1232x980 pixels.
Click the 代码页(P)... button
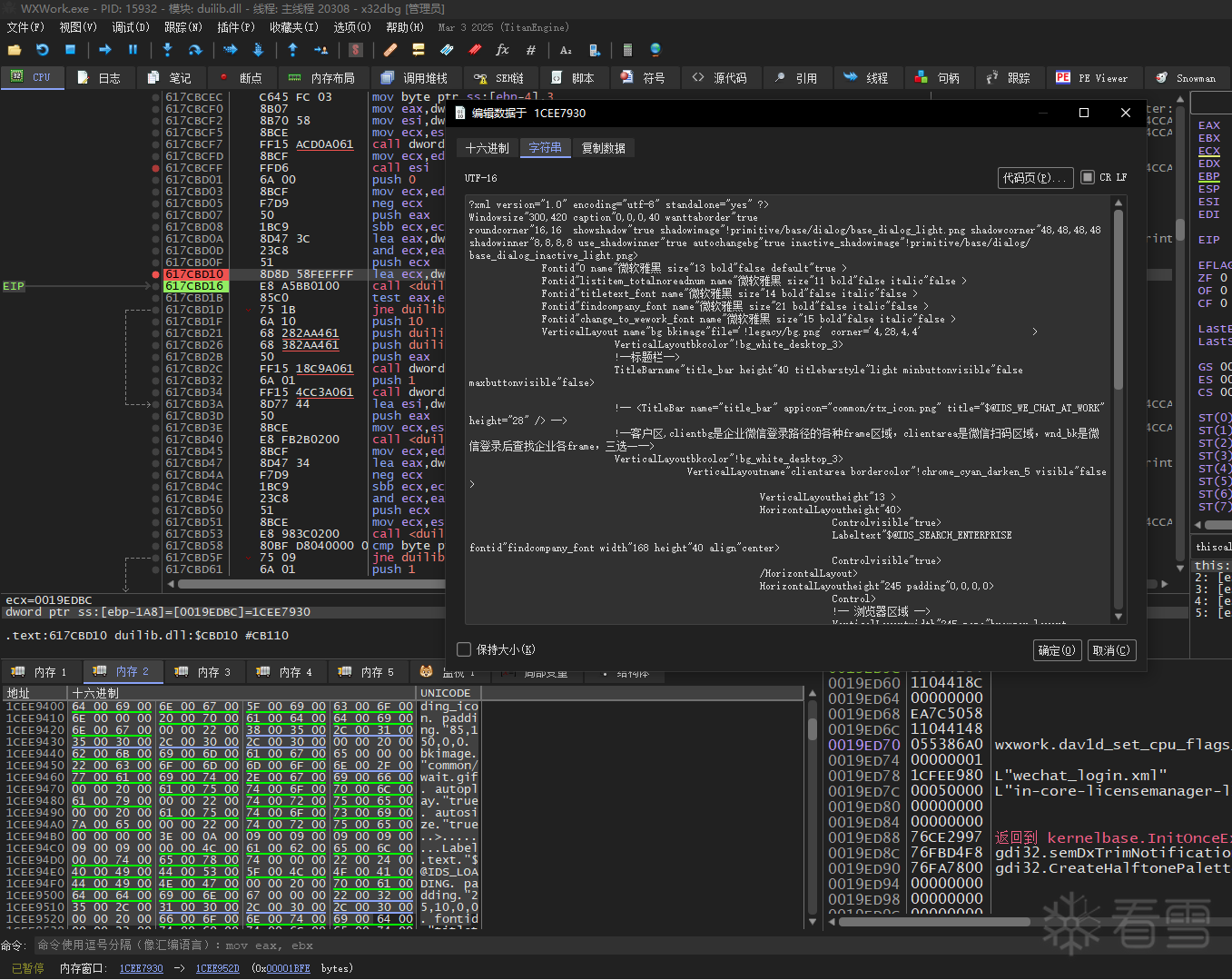1035,178
